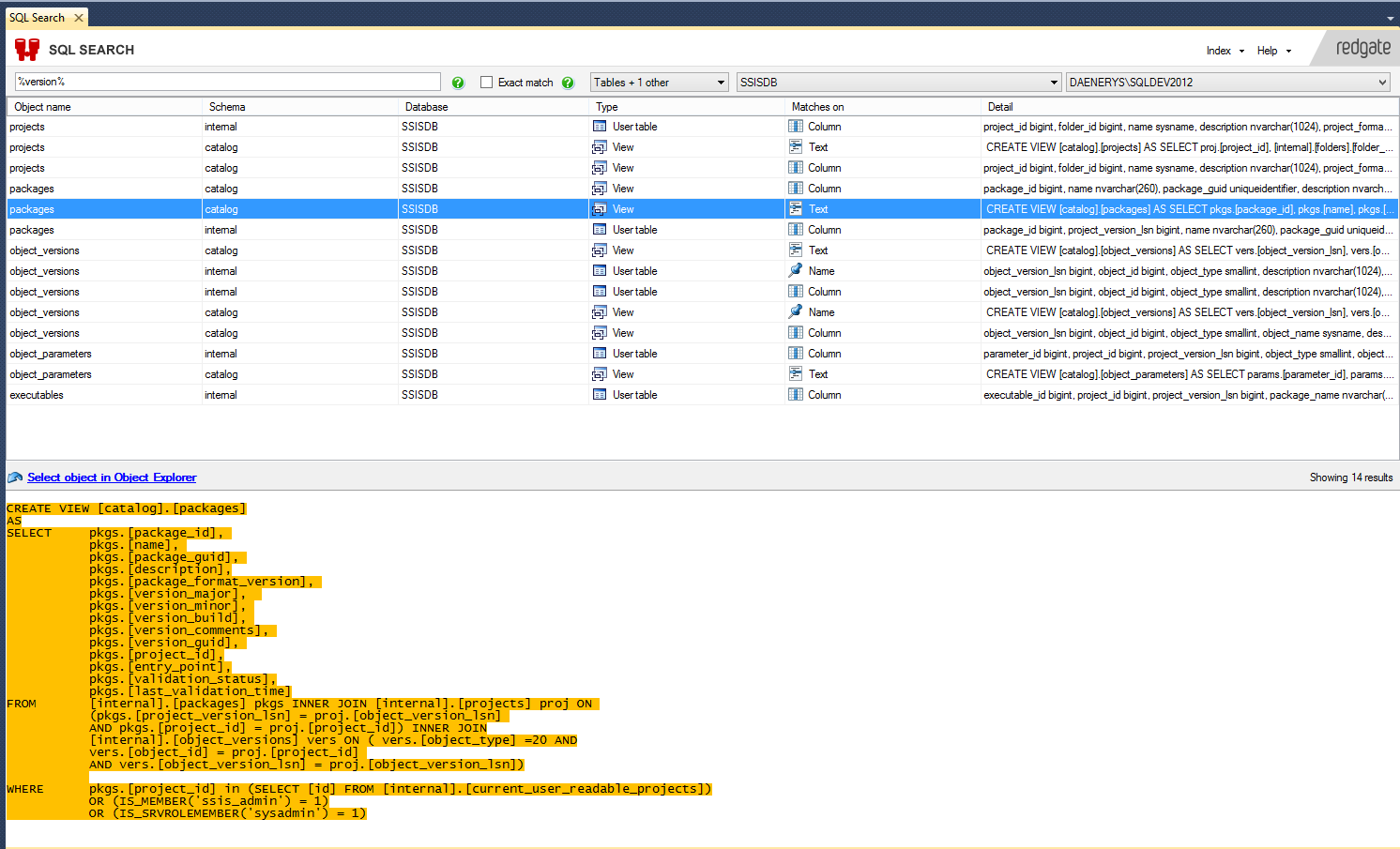Viewport: 1400px width, 849px height.
Task: Sort by Database column header
Action: tap(494, 107)
